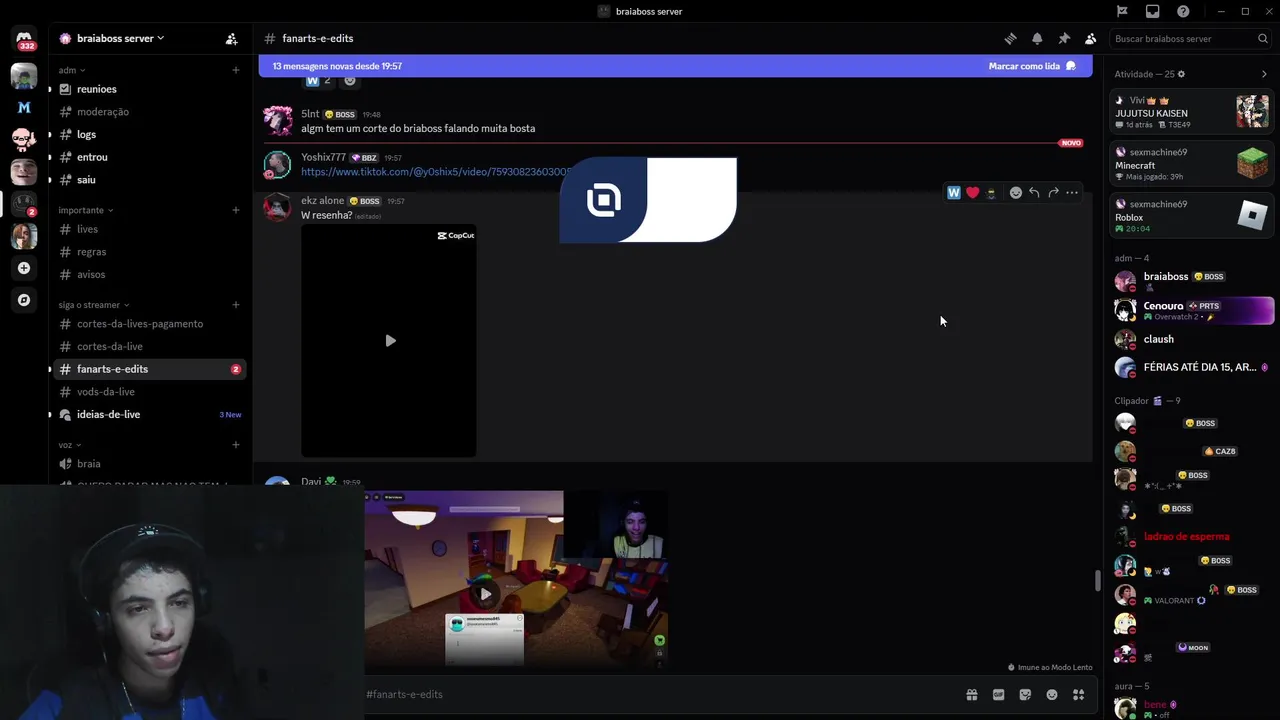Open notification settings bell icon
Image resolution: width=1280 pixels, height=720 pixels.
[1037, 39]
